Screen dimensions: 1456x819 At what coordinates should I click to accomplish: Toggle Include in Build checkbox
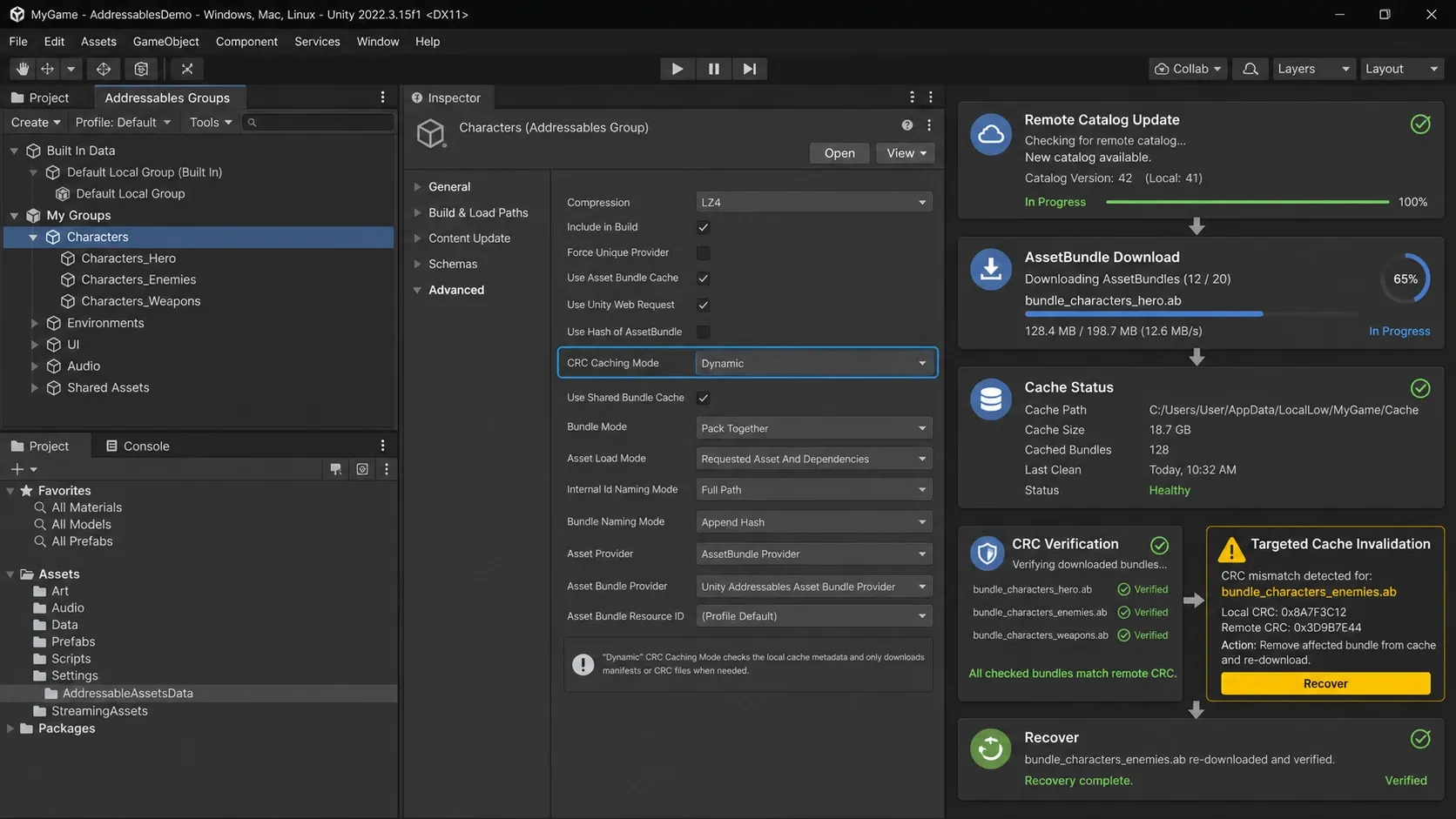pyautogui.click(x=703, y=227)
